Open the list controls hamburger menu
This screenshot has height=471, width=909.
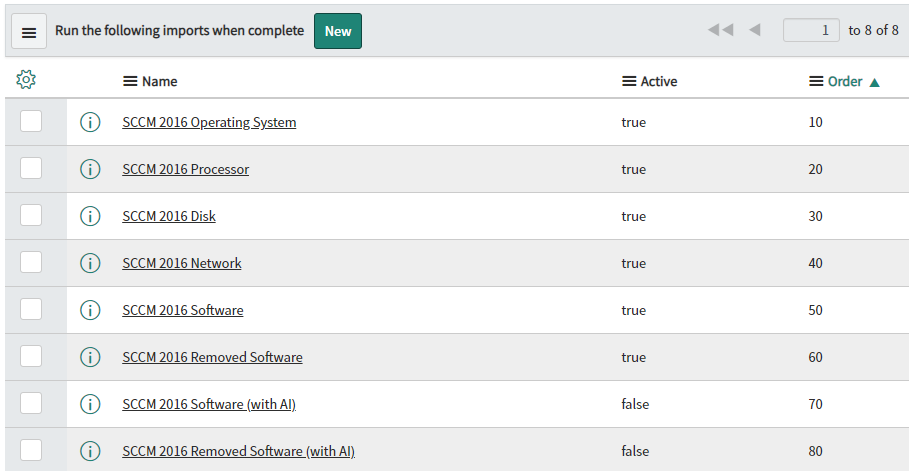pyautogui.click(x=29, y=31)
